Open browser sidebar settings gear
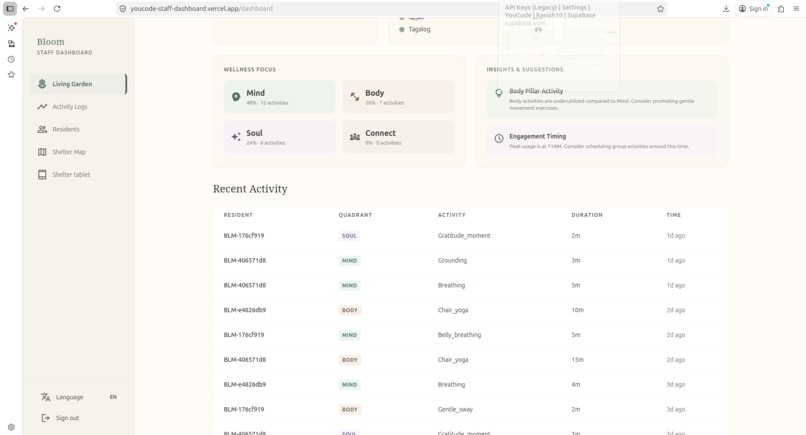 coord(11,427)
